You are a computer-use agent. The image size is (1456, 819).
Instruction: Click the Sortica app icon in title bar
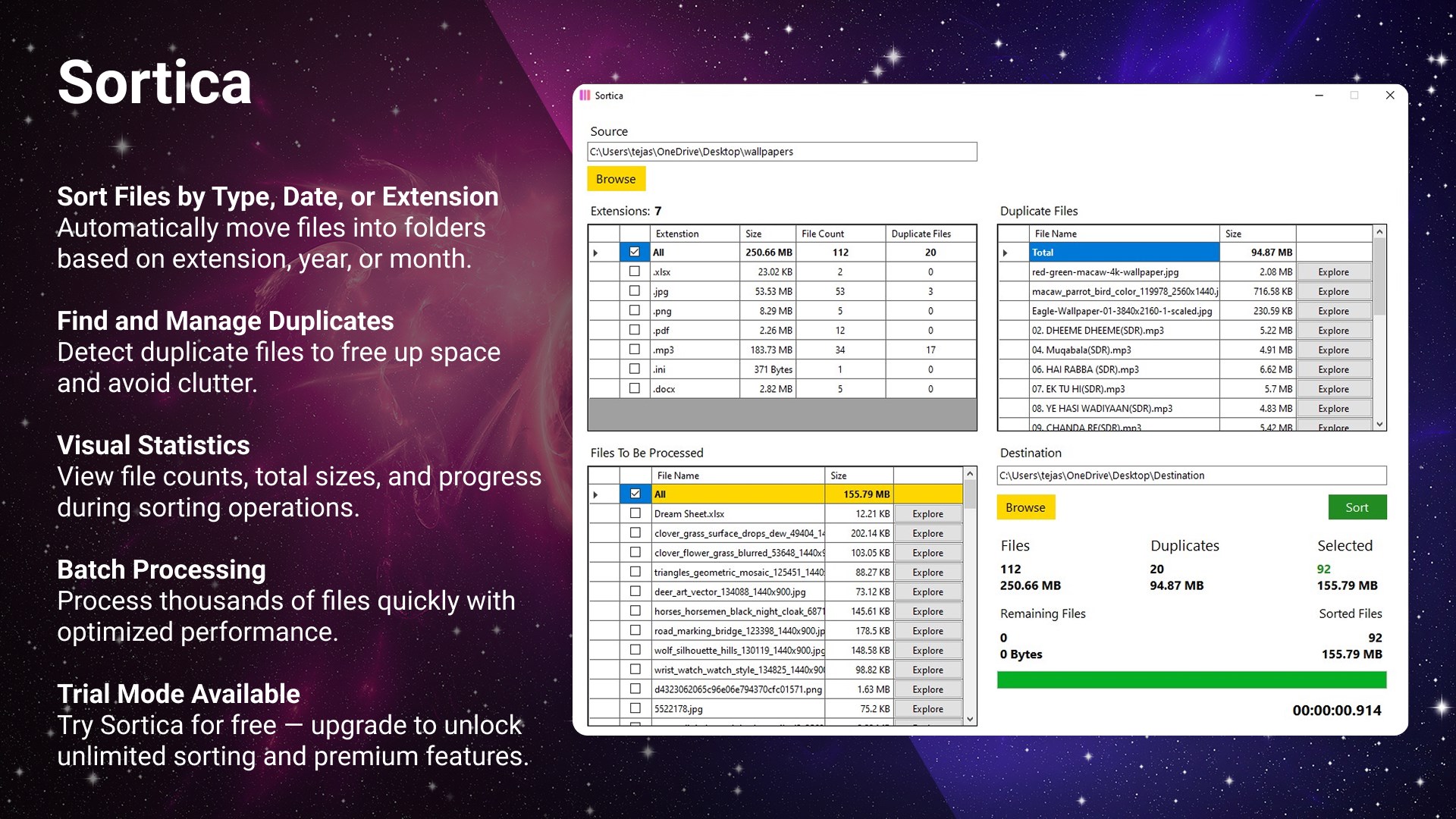click(585, 96)
